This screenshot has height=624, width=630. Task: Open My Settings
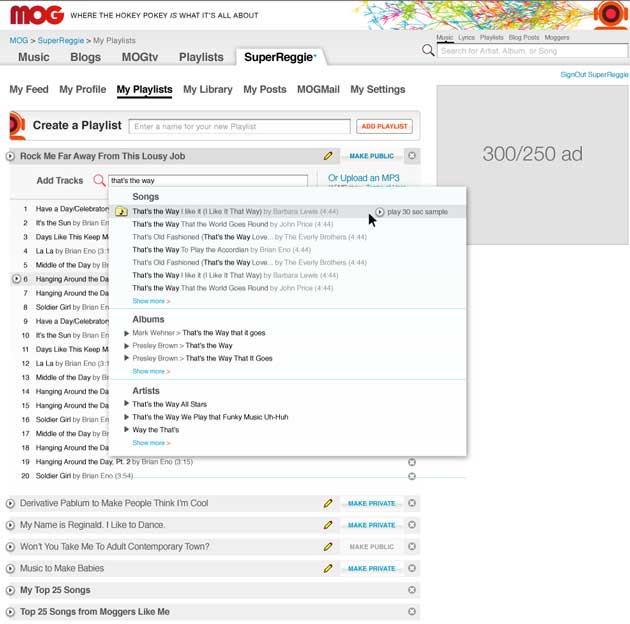(x=378, y=89)
